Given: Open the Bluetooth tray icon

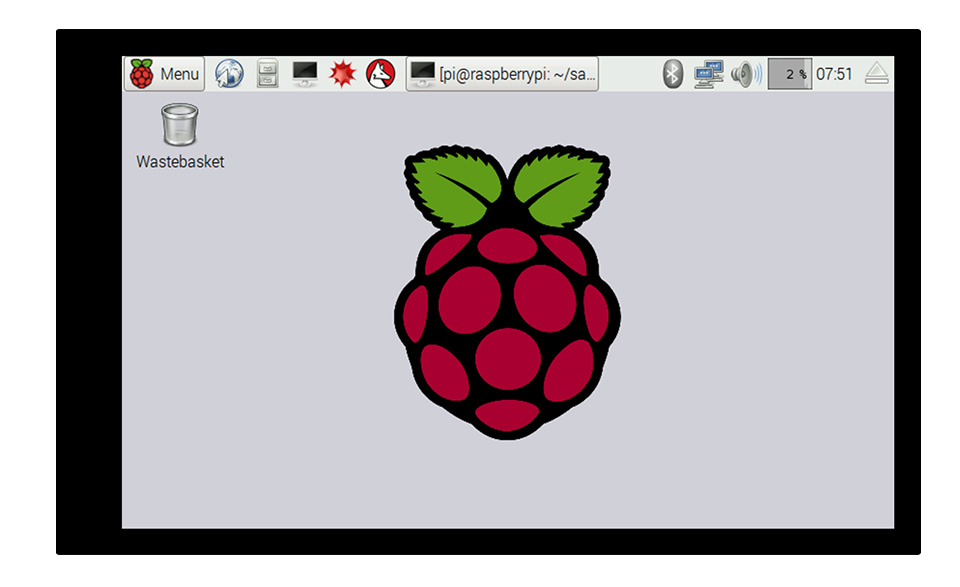Looking at the screenshot, I should [672, 74].
